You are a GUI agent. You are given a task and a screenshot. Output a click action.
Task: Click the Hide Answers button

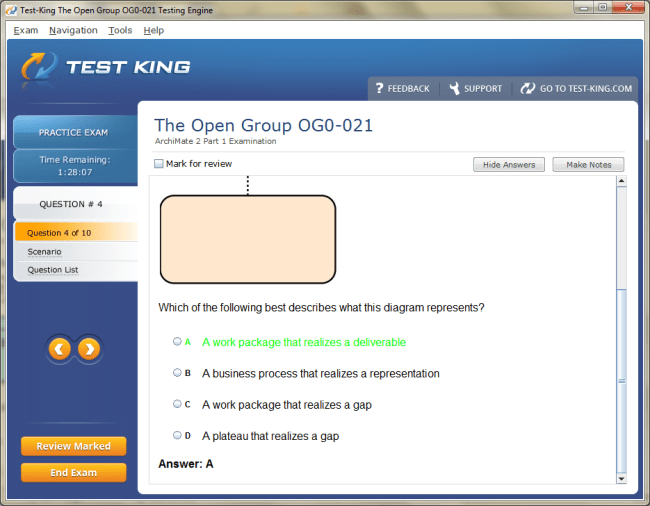pyautogui.click(x=509, y=165)
